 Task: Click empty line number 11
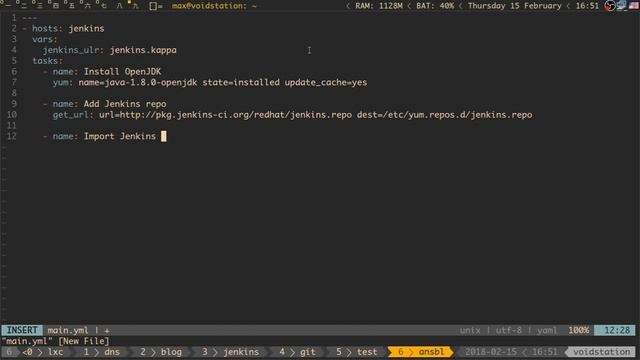11,125
